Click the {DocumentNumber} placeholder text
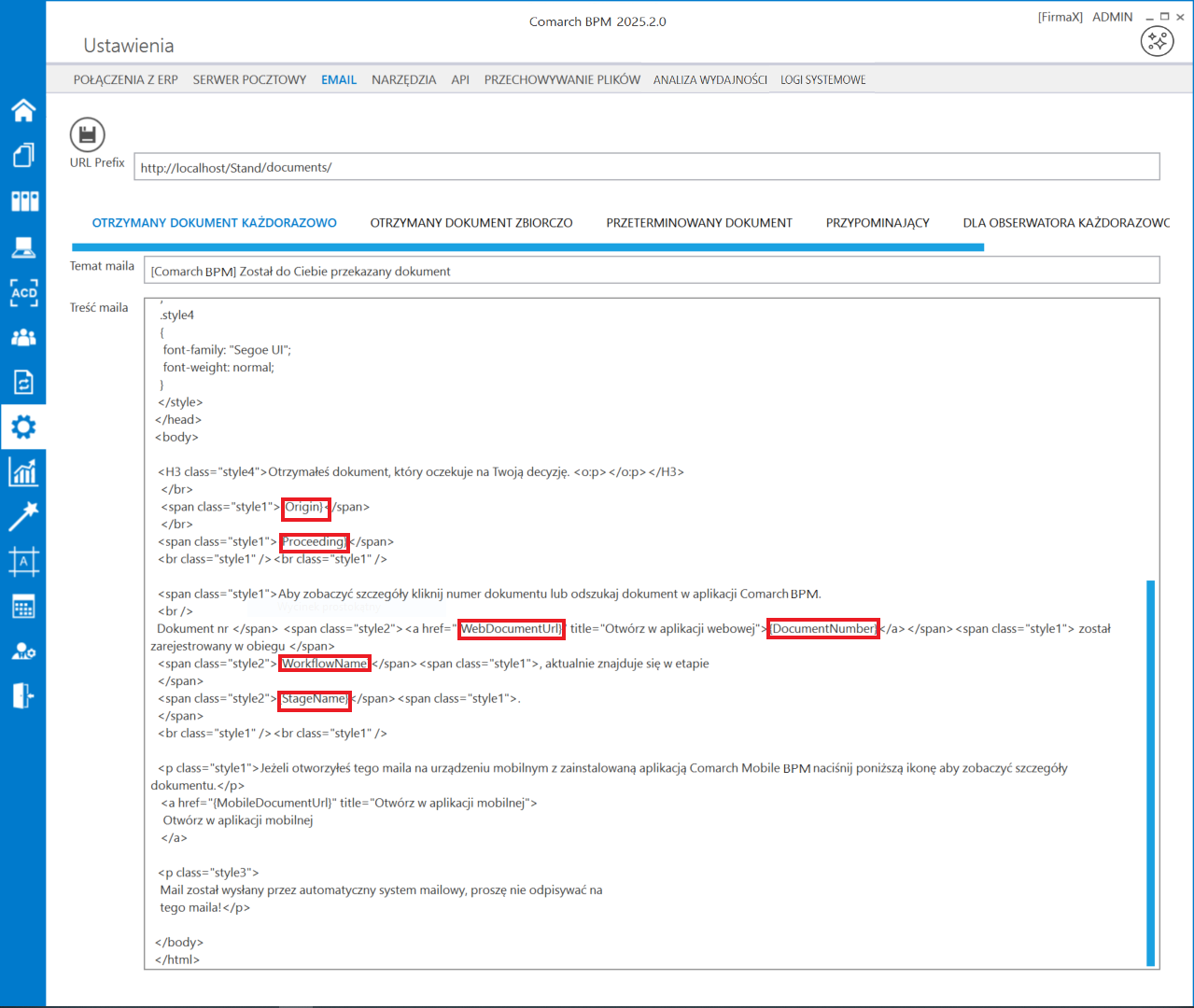 [824, 629]
